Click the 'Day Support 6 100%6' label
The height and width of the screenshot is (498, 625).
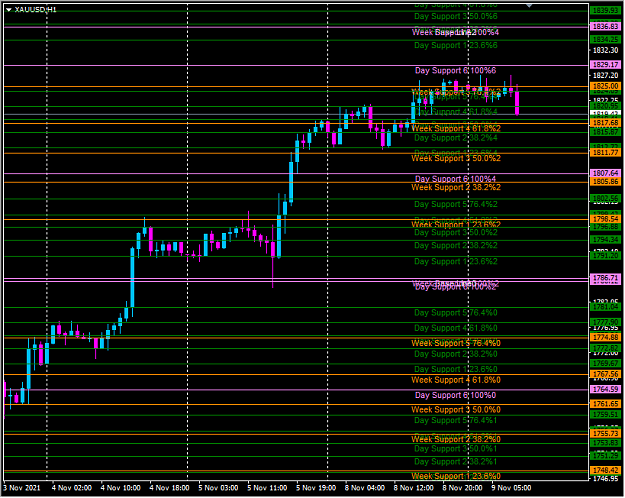[x=456, y=71]
